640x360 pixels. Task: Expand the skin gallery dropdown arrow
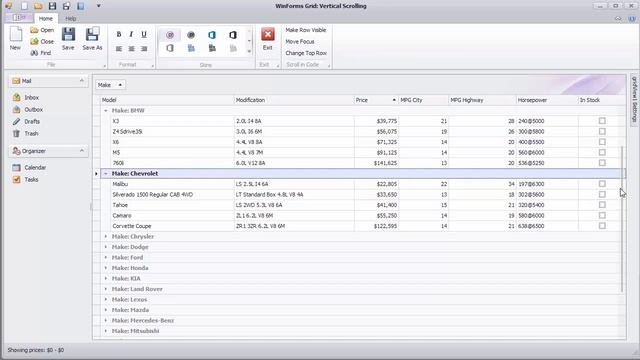tap(249, 51)
